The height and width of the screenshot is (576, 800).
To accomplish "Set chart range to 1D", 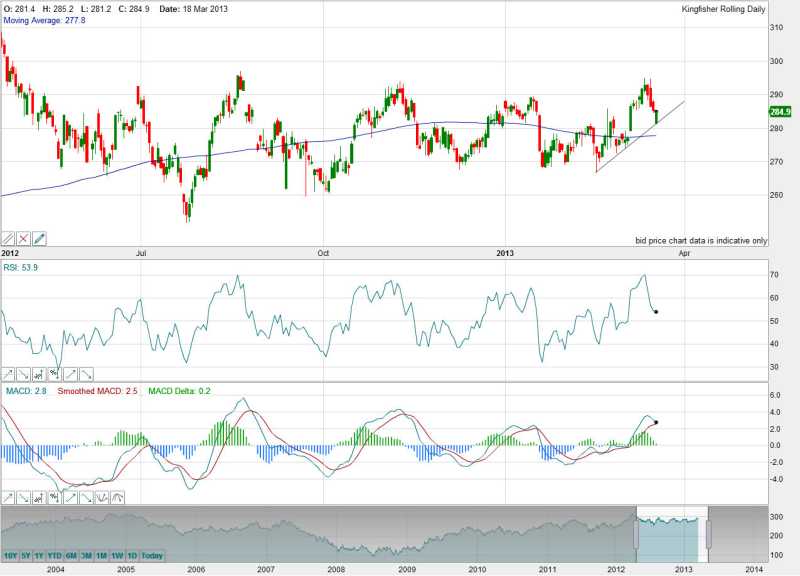I will (132, 556).
